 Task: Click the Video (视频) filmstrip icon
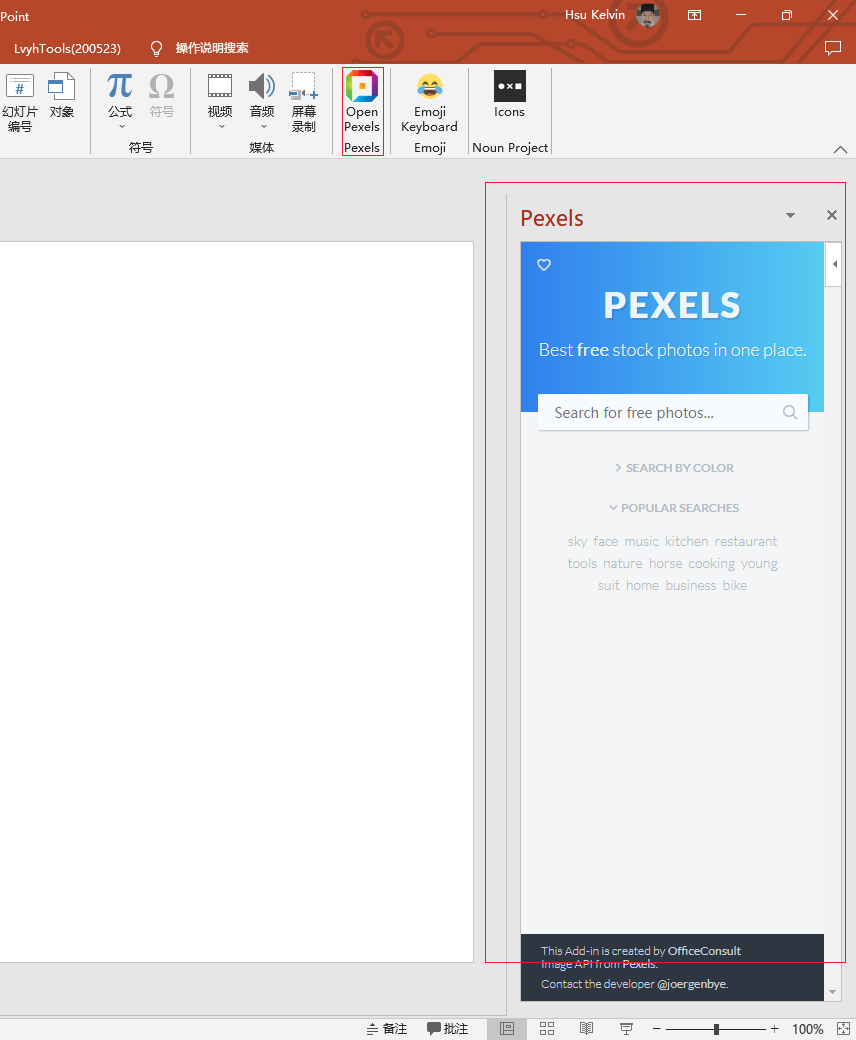[220, 87]
